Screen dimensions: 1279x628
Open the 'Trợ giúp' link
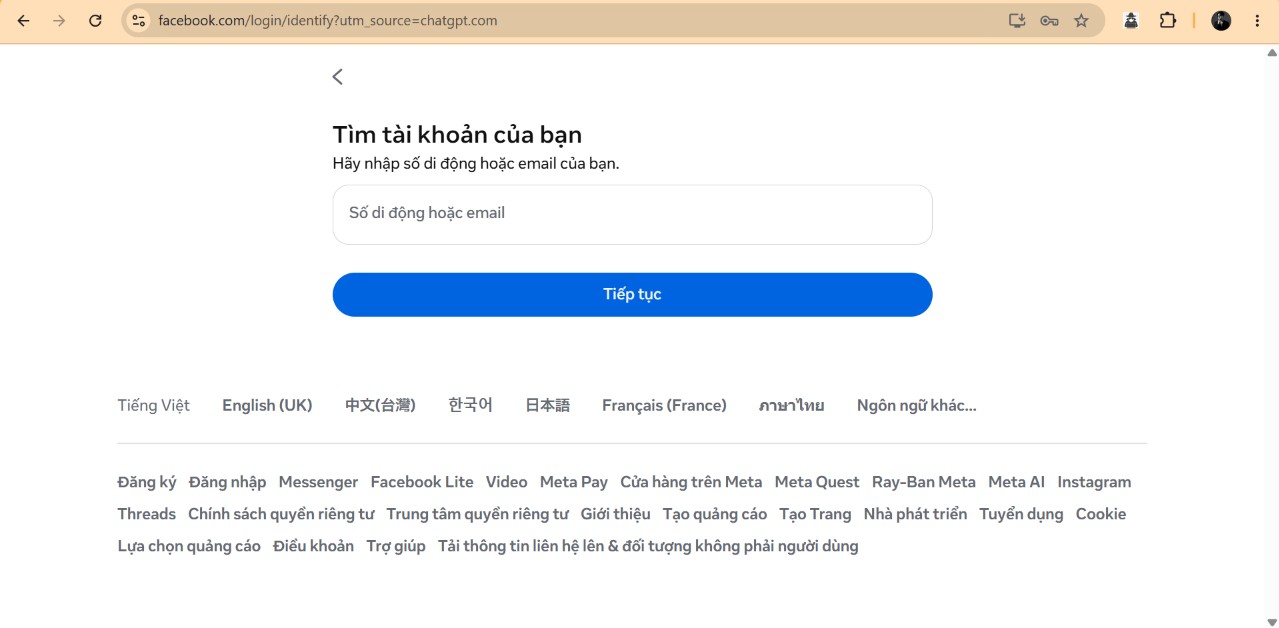(396, 546)
